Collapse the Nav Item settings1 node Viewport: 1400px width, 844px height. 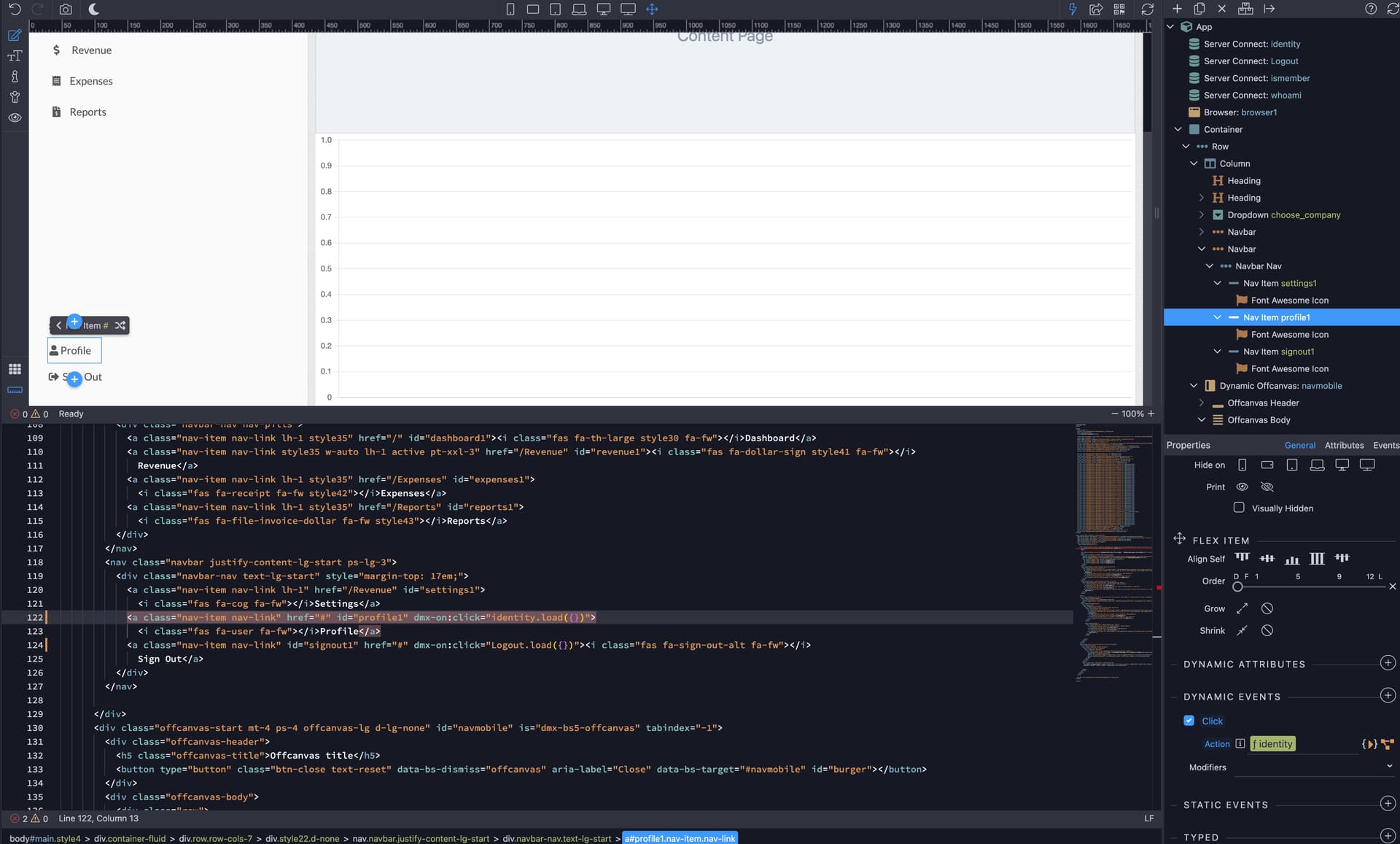point(1218,283)
